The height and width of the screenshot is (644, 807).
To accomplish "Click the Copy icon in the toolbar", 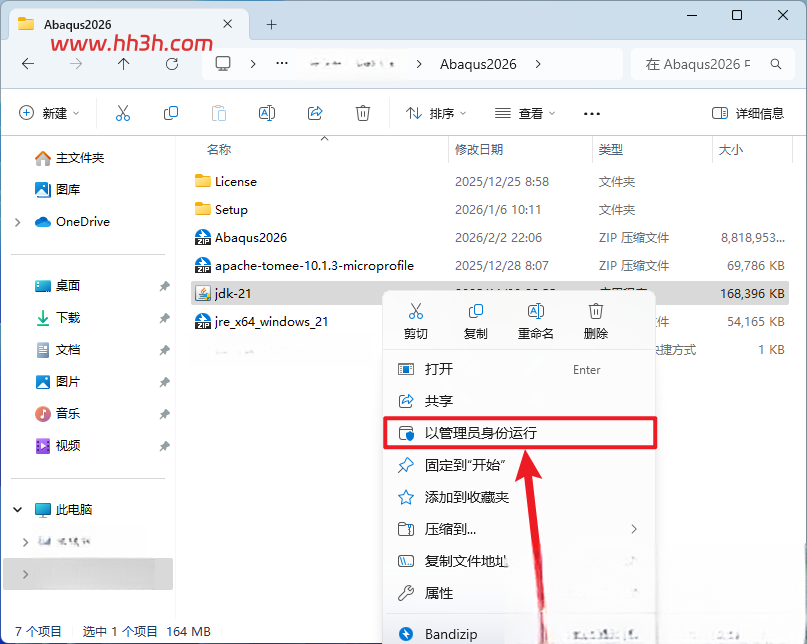I will [170, 113].
